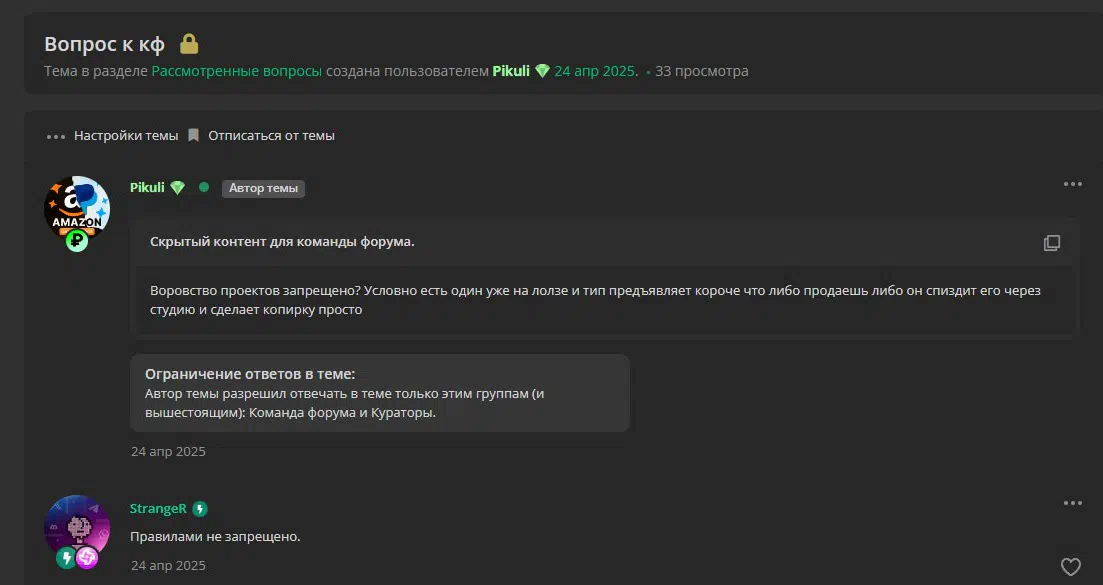The width and height of the screenshot is (1103, 585).
Task: Click the green lightning badge on StrangeR's avatar
Action: (x=66, y=558)
